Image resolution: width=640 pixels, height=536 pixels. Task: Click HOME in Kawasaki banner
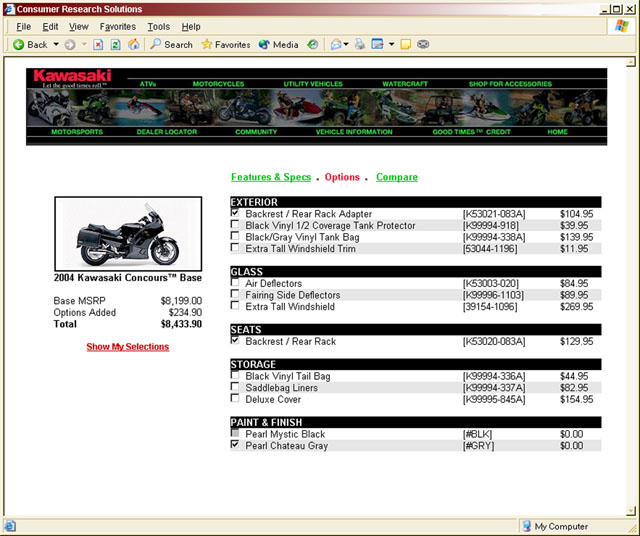[558, 132]
